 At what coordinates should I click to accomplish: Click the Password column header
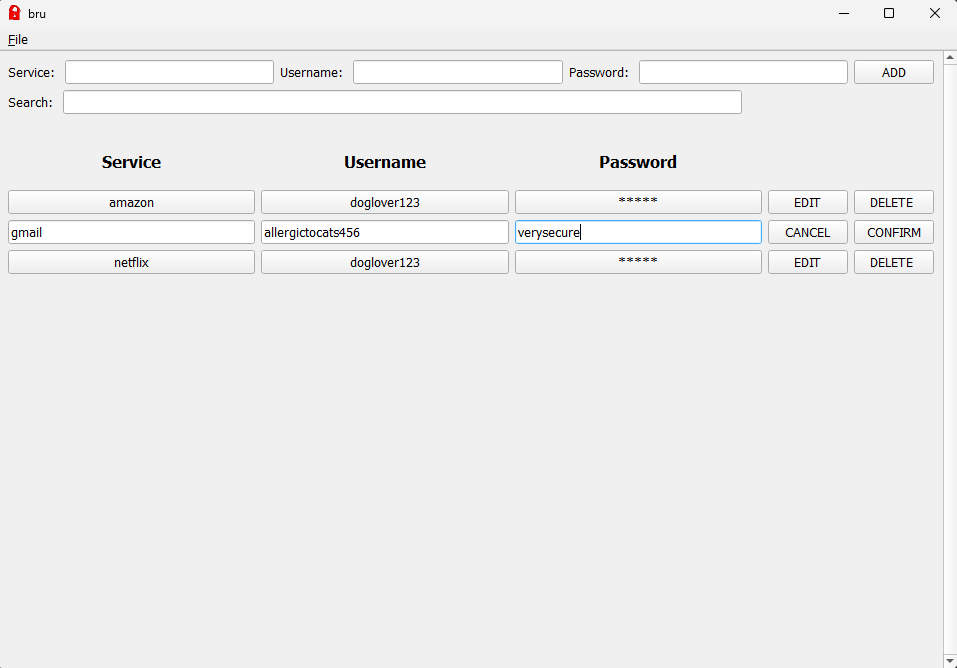(x=638, y=162)
